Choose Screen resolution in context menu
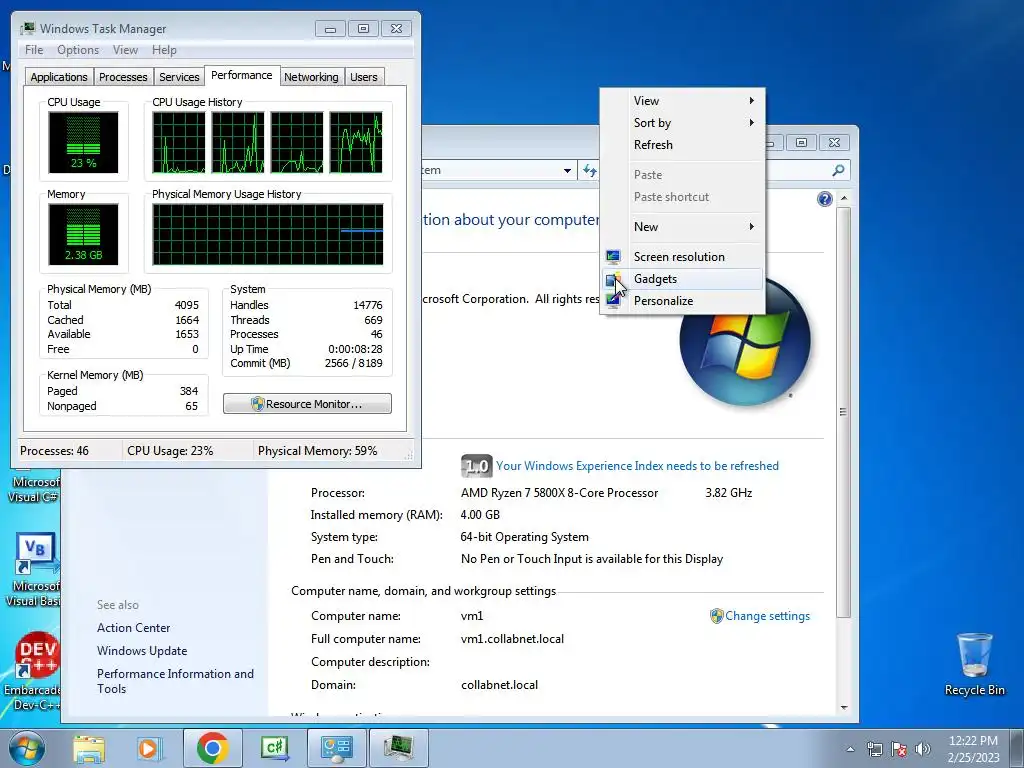This screenshot has height=768, width=1024. click(x=682, y=257)
